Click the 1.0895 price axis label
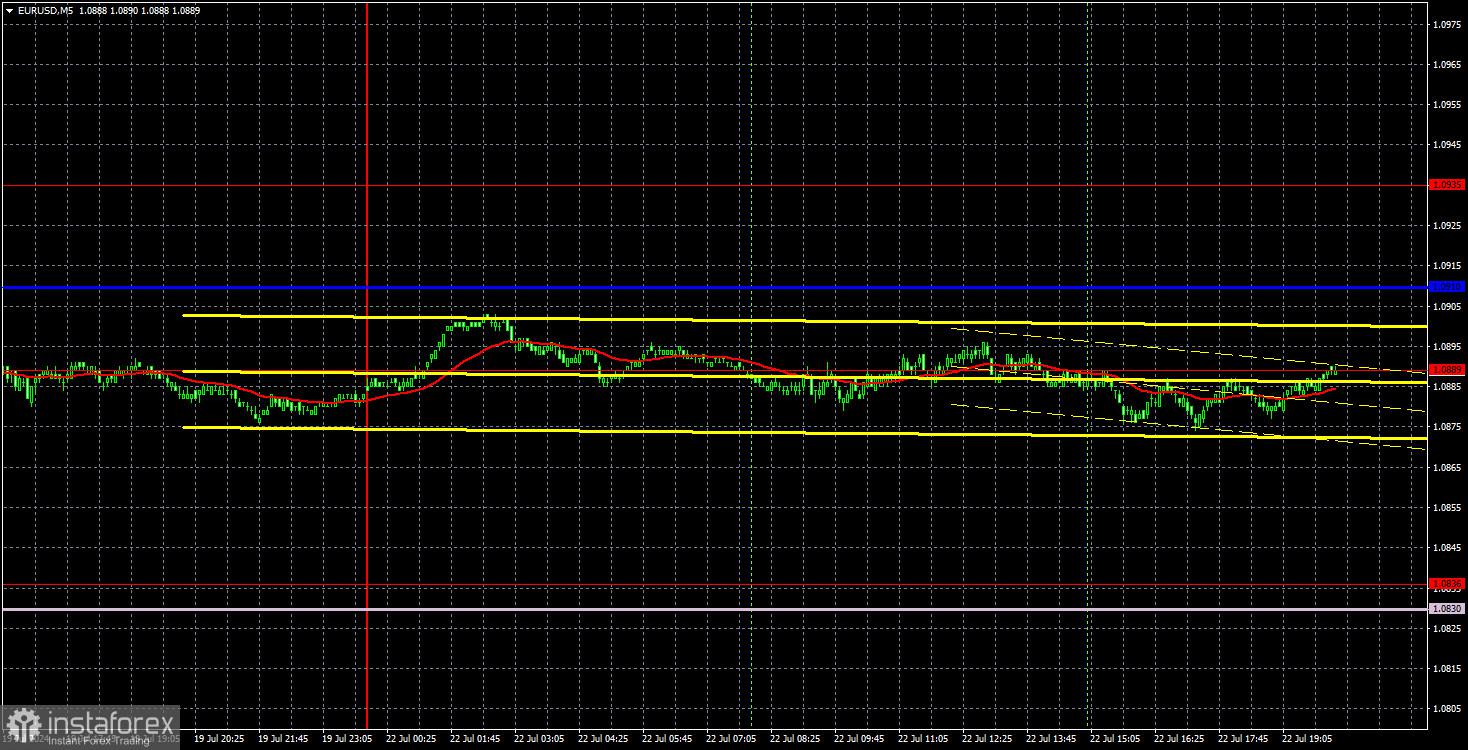Image resolution: width=1468 pixels, height=750 pixels. pos(1447,347)
